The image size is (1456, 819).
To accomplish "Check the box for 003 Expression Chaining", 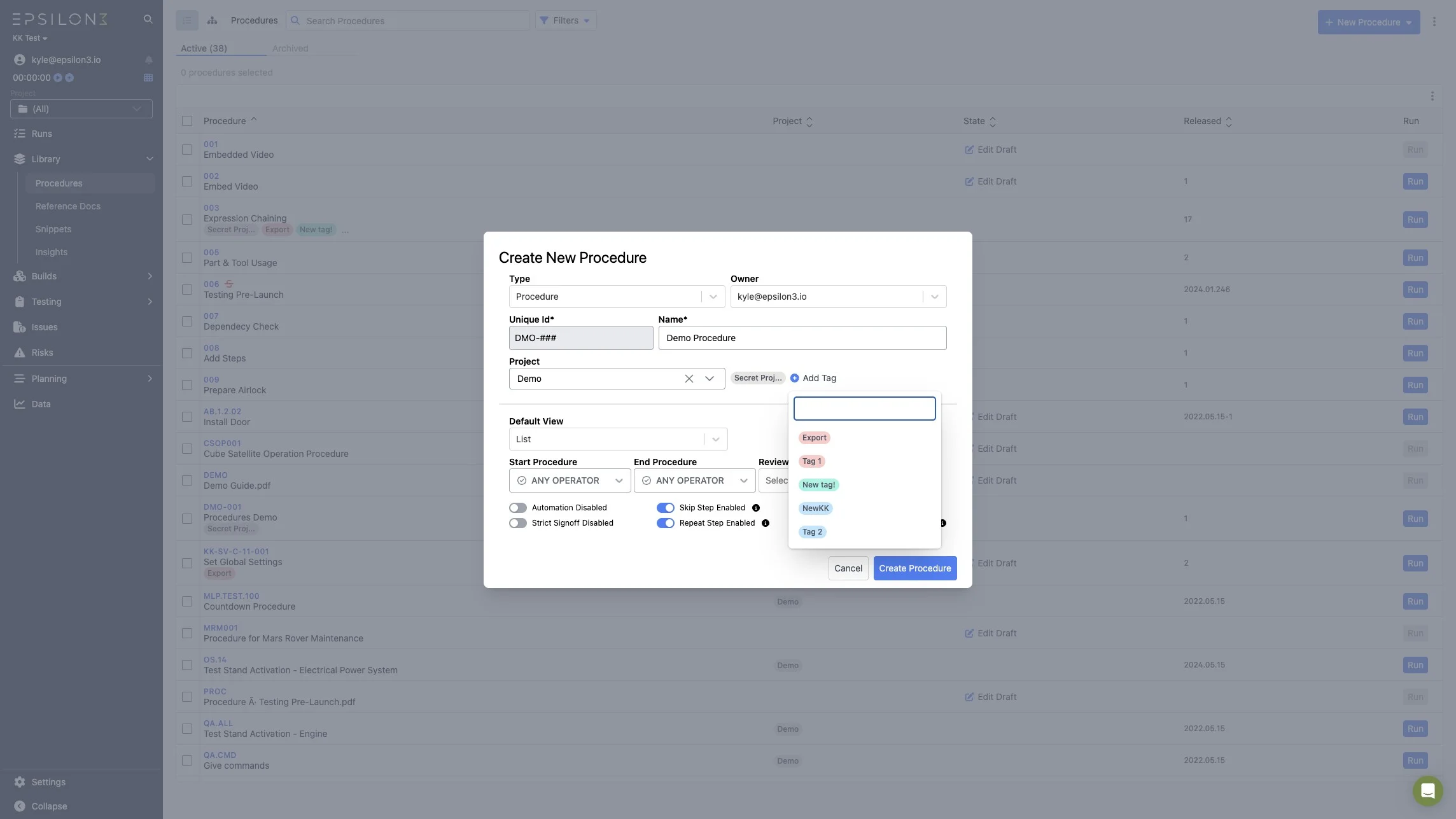I will coord(187,220).
